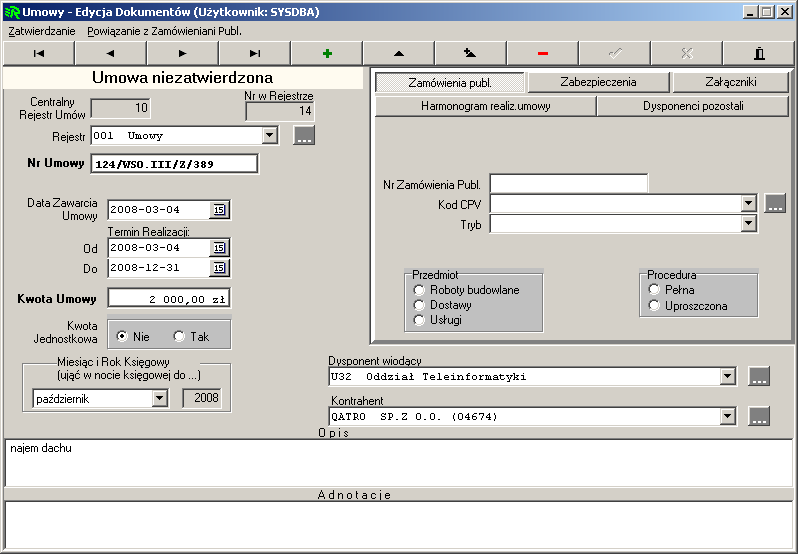Switch to Zabezpieczenia tab
The image size is (798, 554).
click(x=598, y=82)
